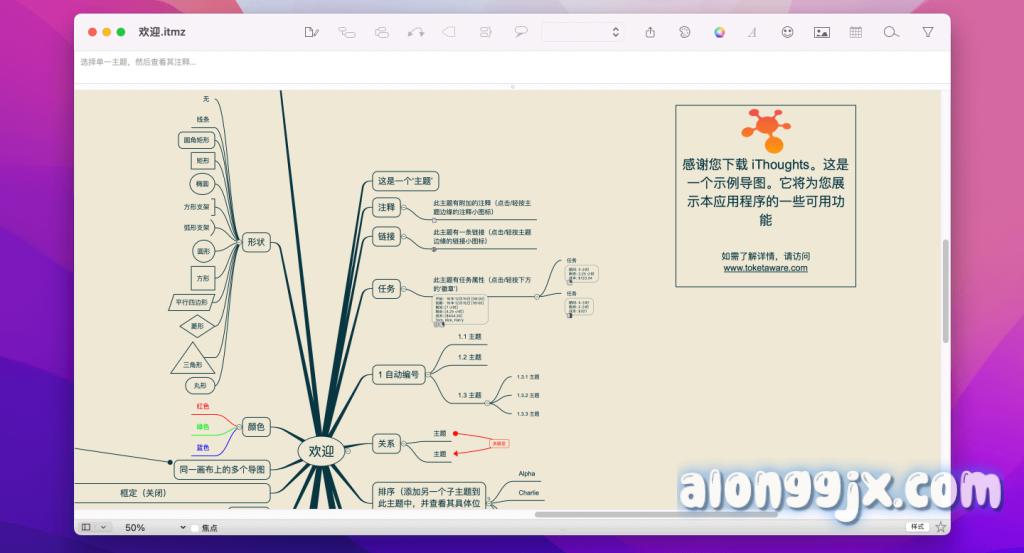Click the new document edit icon
This screenshot has width=1024, height=553.
311,32
